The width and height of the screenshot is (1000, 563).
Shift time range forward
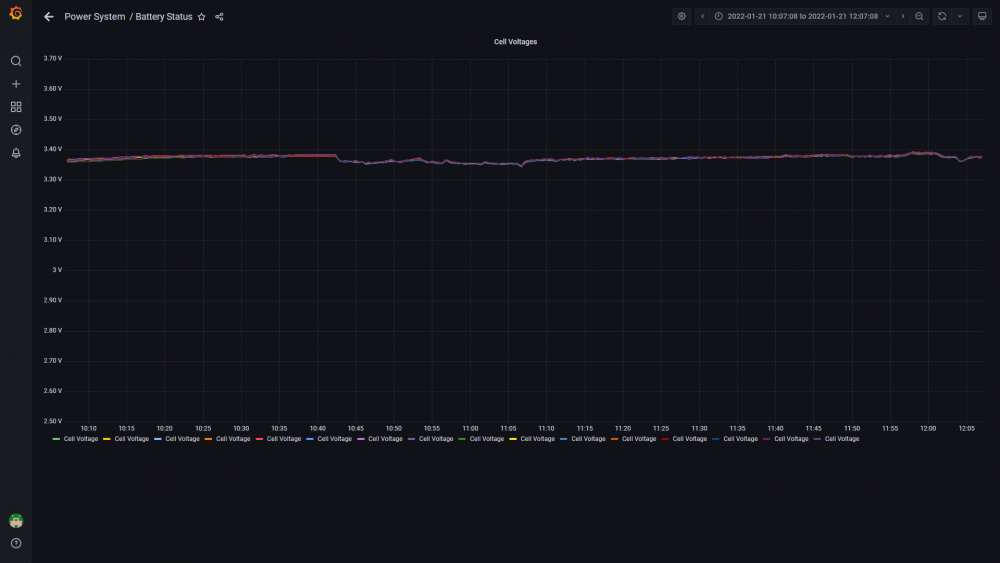(902, 17)
